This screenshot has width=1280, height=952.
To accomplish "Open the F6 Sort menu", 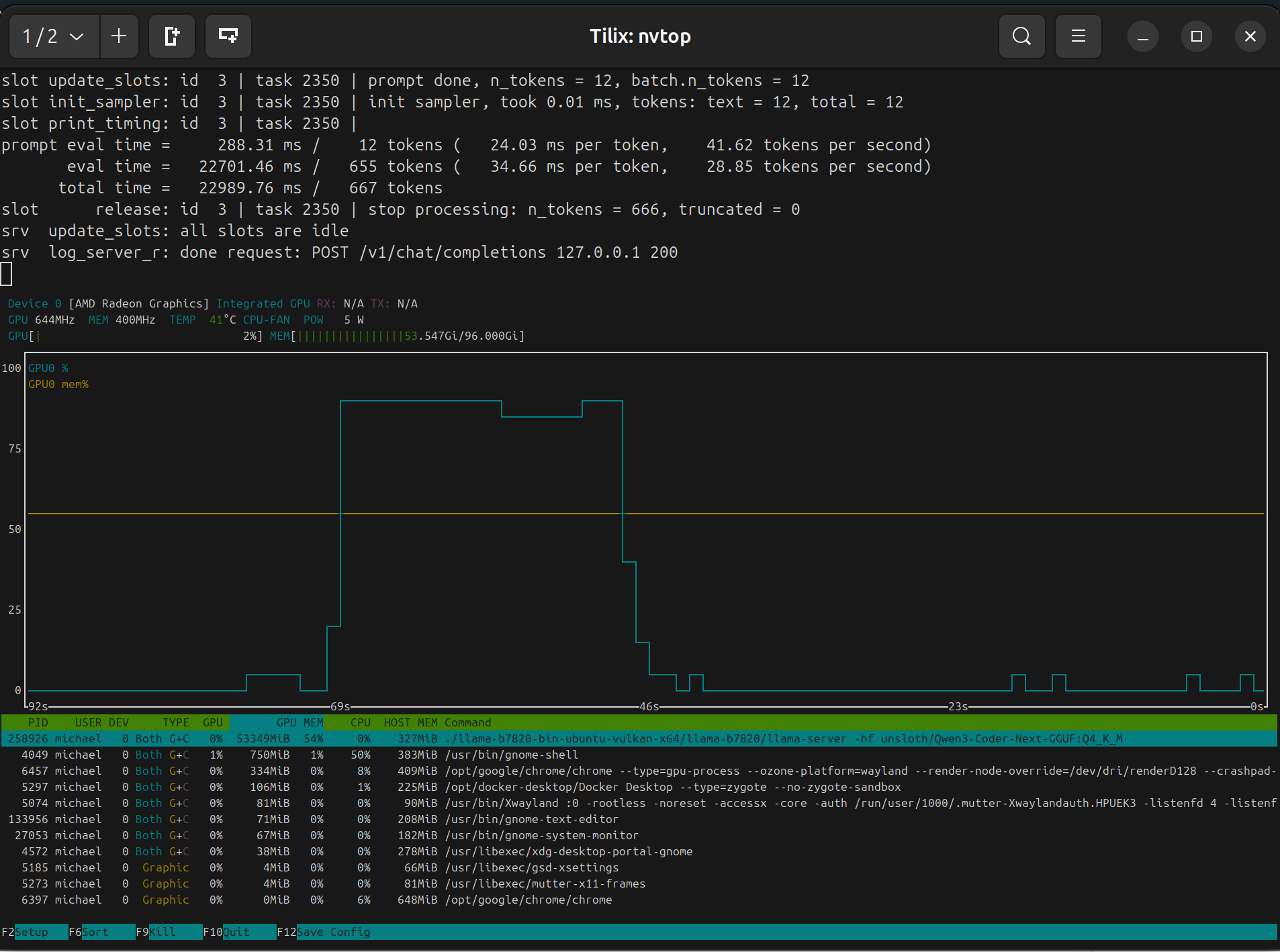I will pyautogui.click(x=95, y=932).
